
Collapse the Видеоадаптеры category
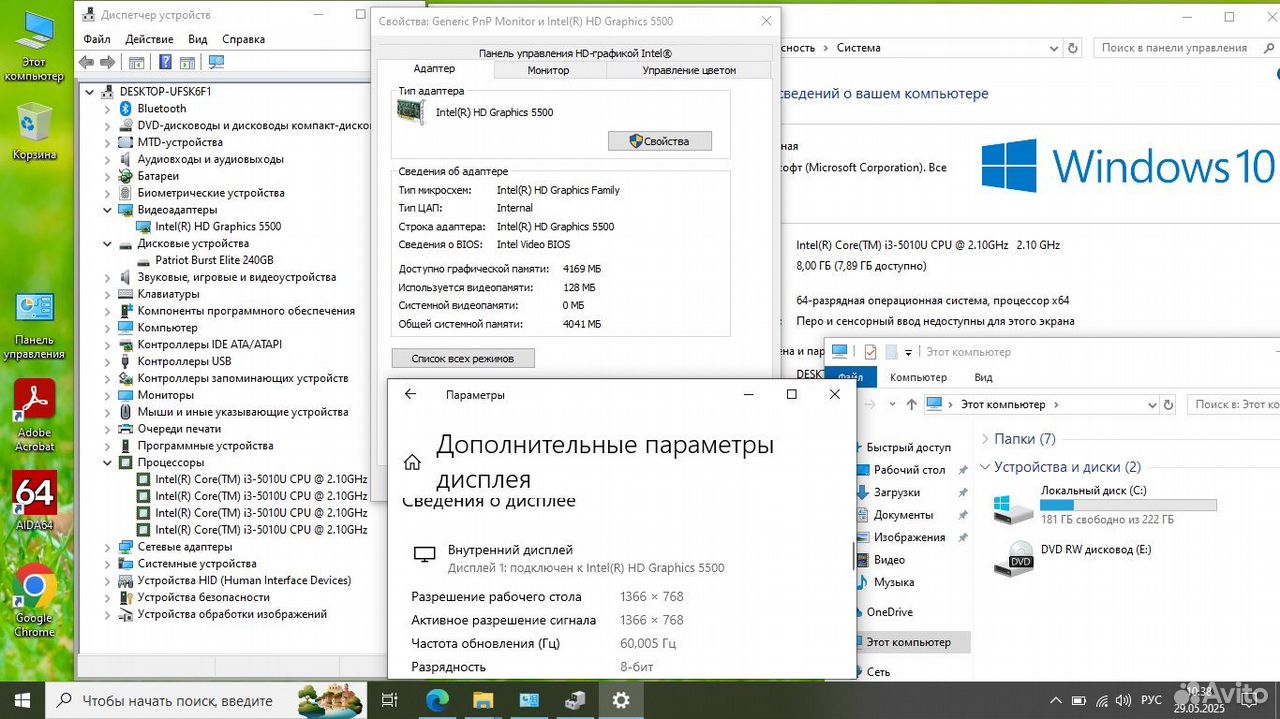[x=108, y=210]
